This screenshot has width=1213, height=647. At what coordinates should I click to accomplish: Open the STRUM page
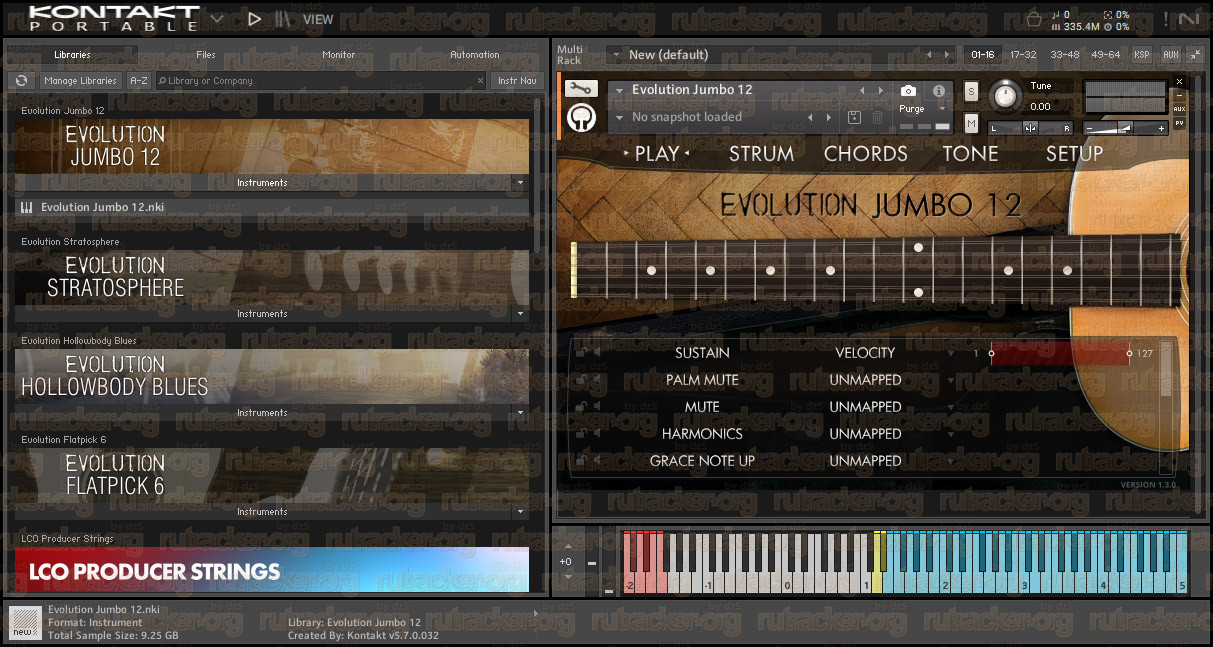coord(761,153)
